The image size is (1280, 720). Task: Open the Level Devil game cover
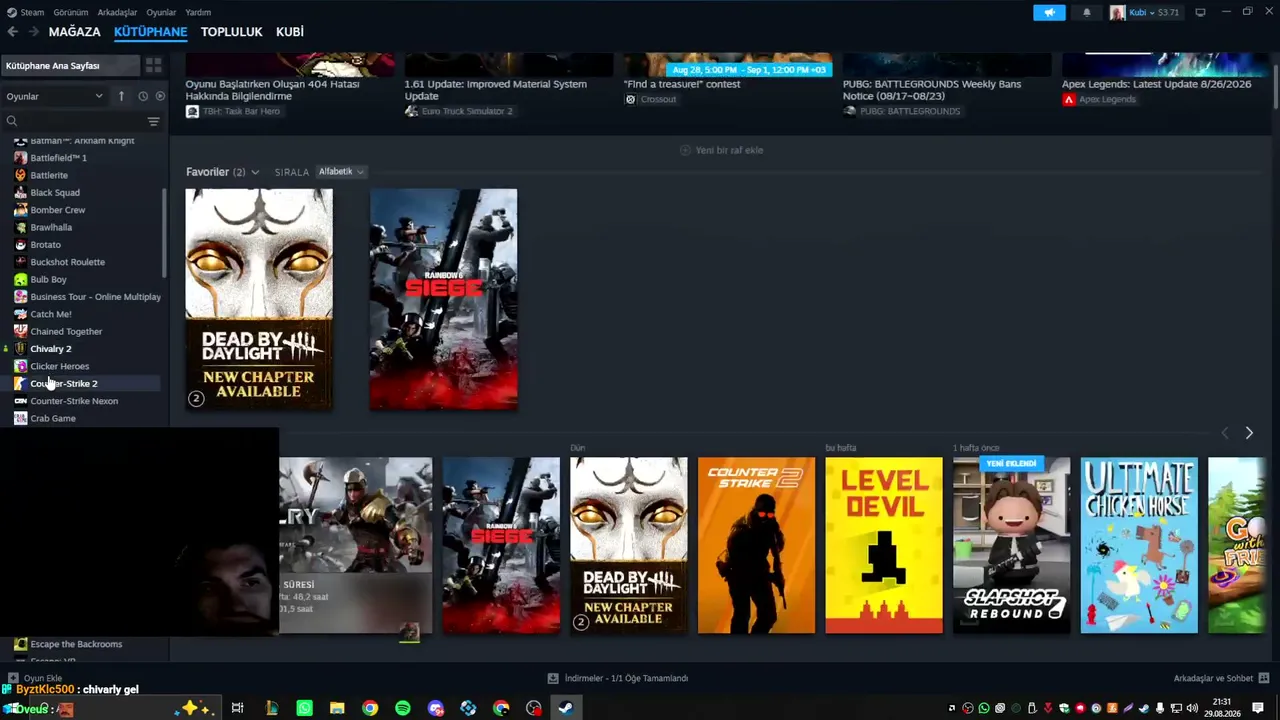884,545
